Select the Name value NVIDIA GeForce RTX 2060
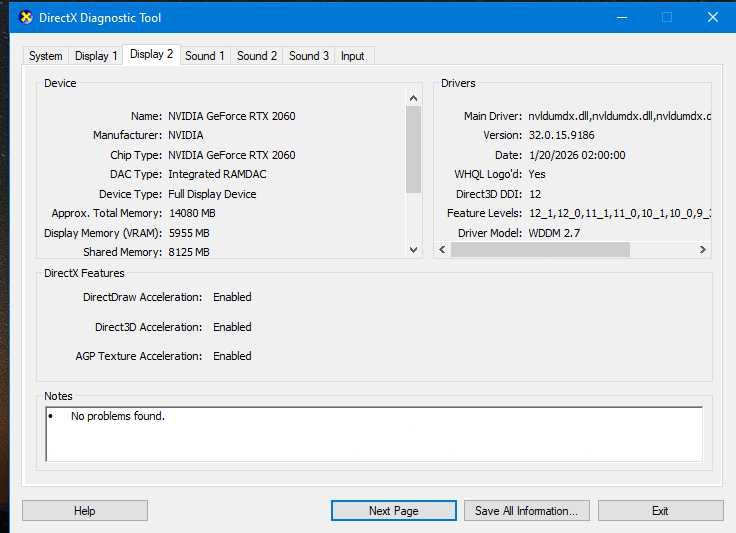 coord(232,116)
